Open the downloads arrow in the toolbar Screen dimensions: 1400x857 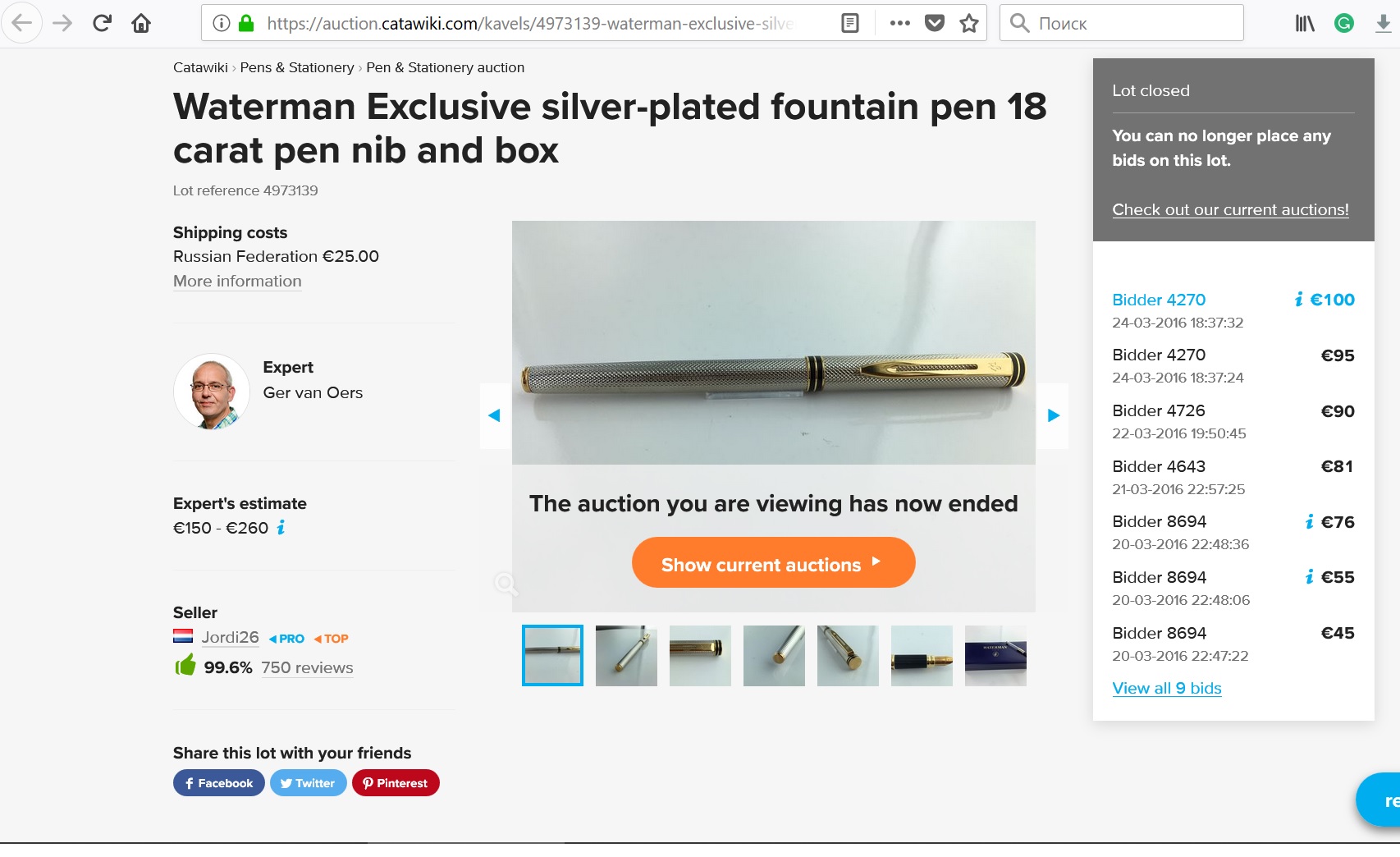click(1383, 23)
